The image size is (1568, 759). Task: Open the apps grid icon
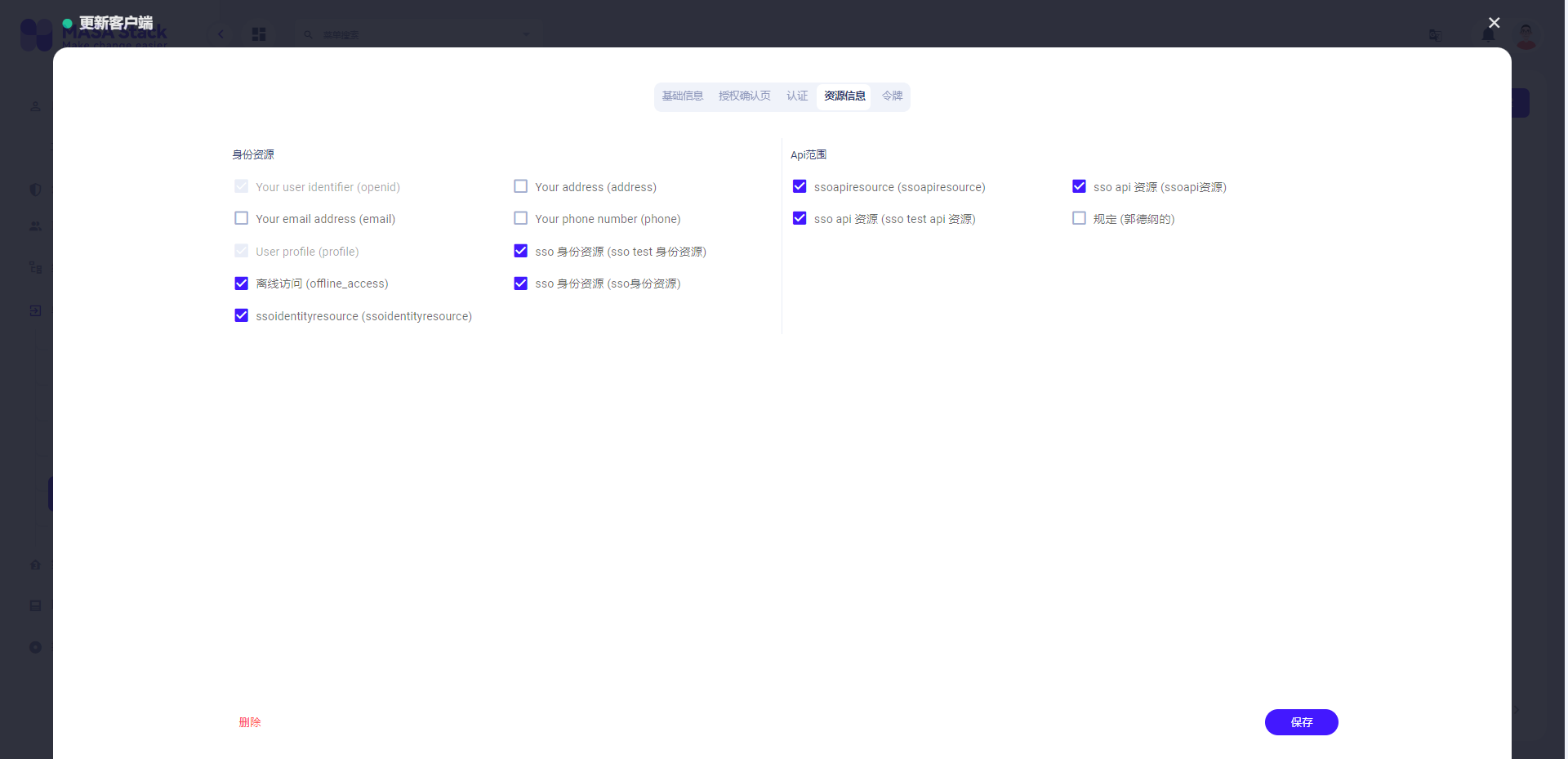(259, 34)
